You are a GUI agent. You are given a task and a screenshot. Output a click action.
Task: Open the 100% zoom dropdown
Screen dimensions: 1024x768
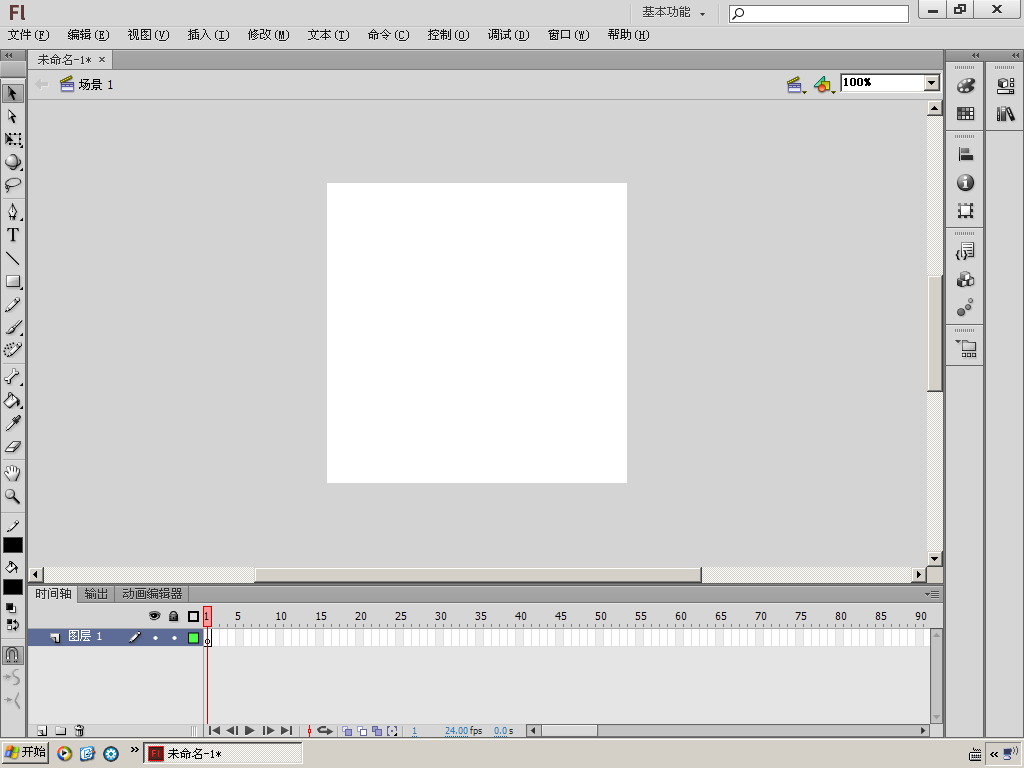tap(932, 83)
